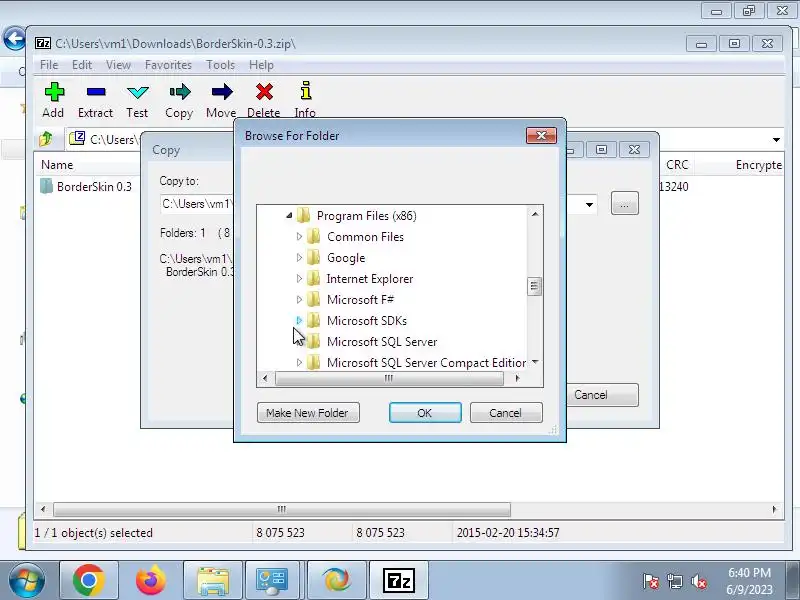The image size is (800, 600).
Task: Click the CRC column header
Action: pyautogui.click(x=677, y=165)
